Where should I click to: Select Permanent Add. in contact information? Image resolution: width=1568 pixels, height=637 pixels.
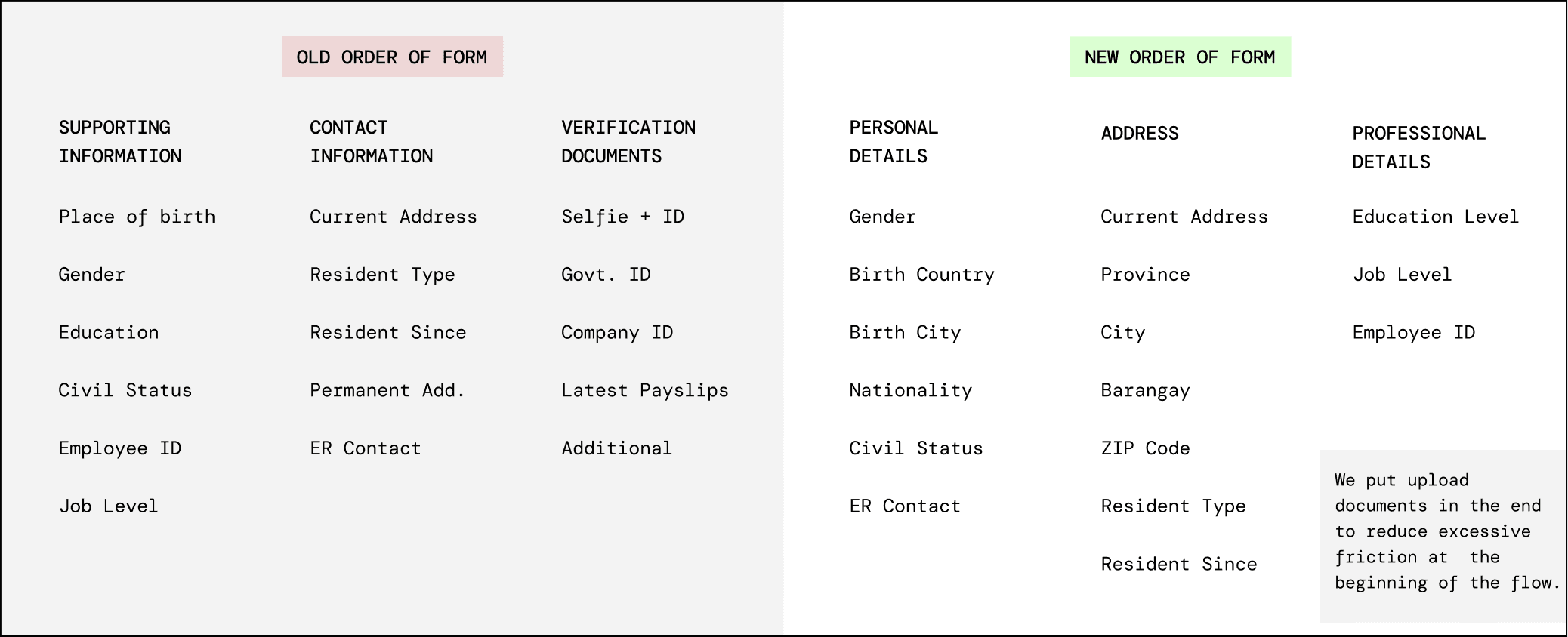[387, 390]
